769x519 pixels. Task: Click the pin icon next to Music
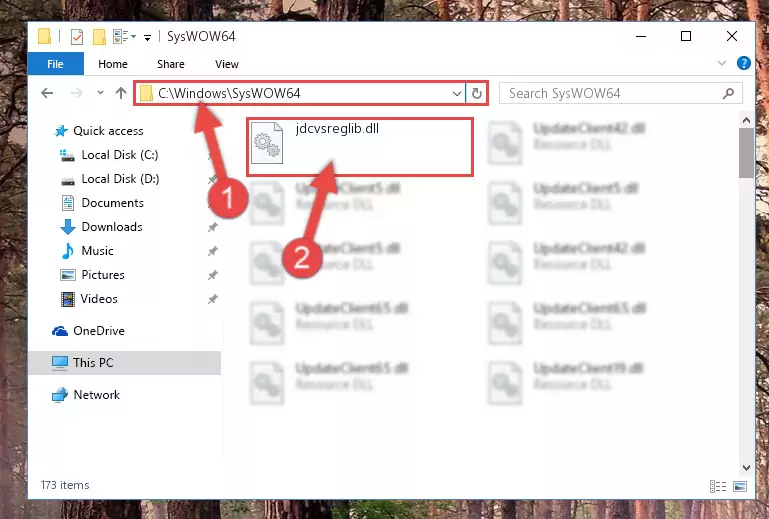[x=212, y=251]
